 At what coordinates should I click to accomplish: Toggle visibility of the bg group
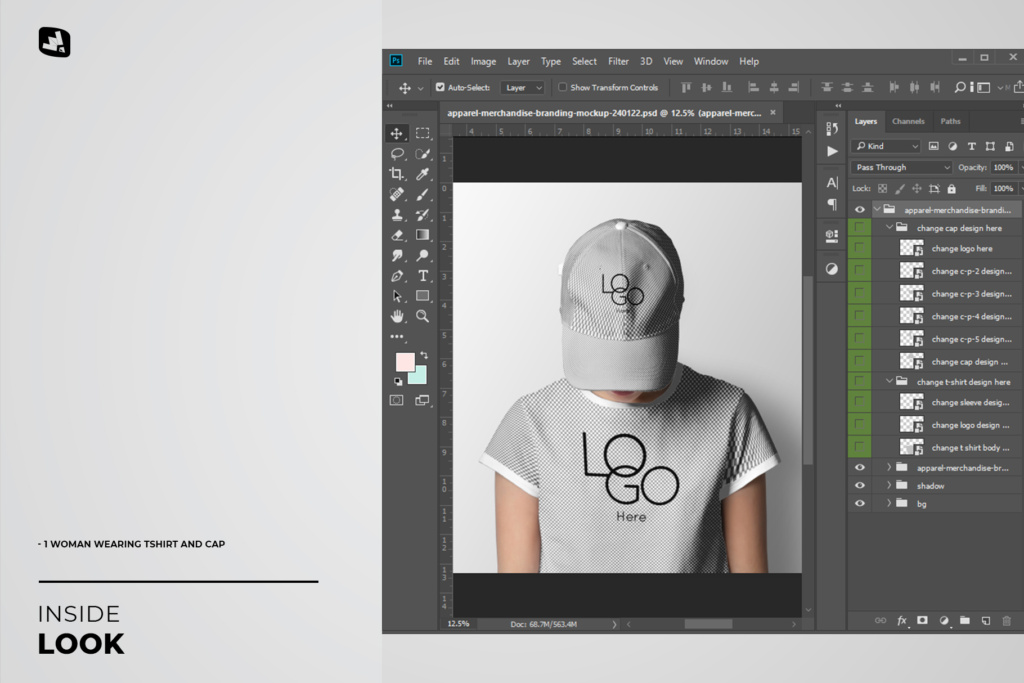pyautogui.click(x=859, y=502)
